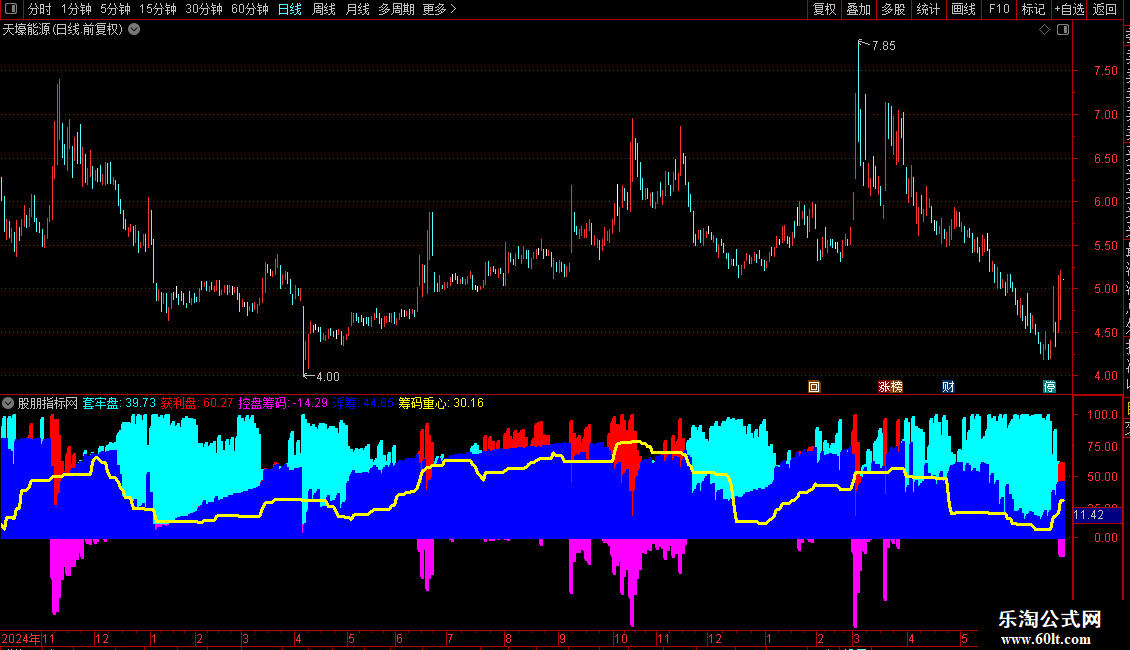Click the 4.00 low price label
The width and height of the screenshot is (1130, 650).
328,377
